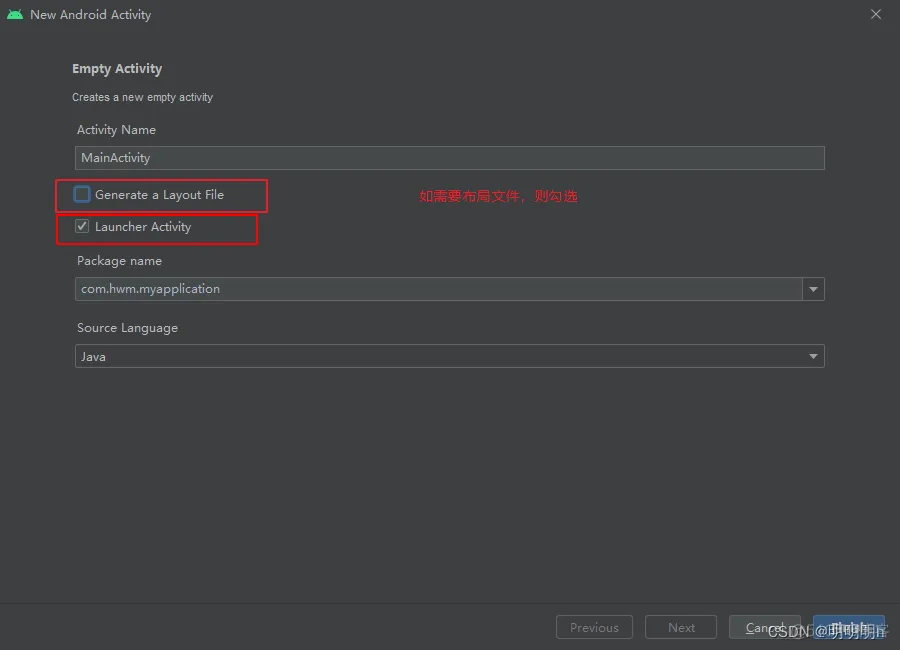900x650 pixels.
Task: Enable the Generate a Layout File checkbox
Action: tap(82, 195)
